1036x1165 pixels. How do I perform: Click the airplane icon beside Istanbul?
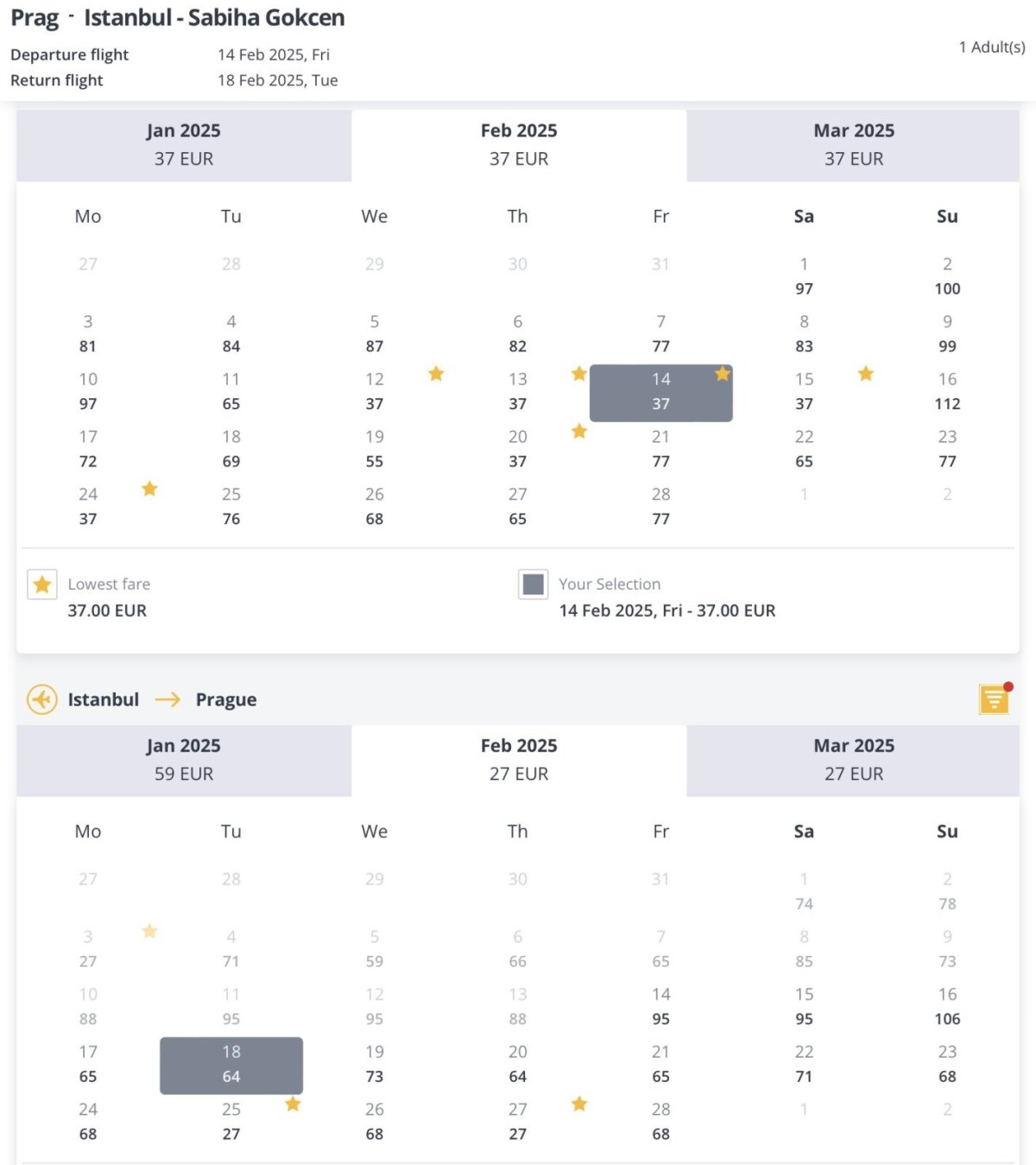pos(42,700)
